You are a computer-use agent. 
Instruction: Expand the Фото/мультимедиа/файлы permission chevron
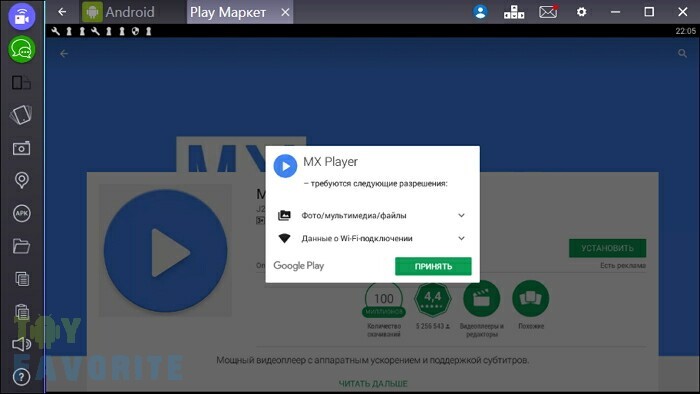click(x=462, y=216)
